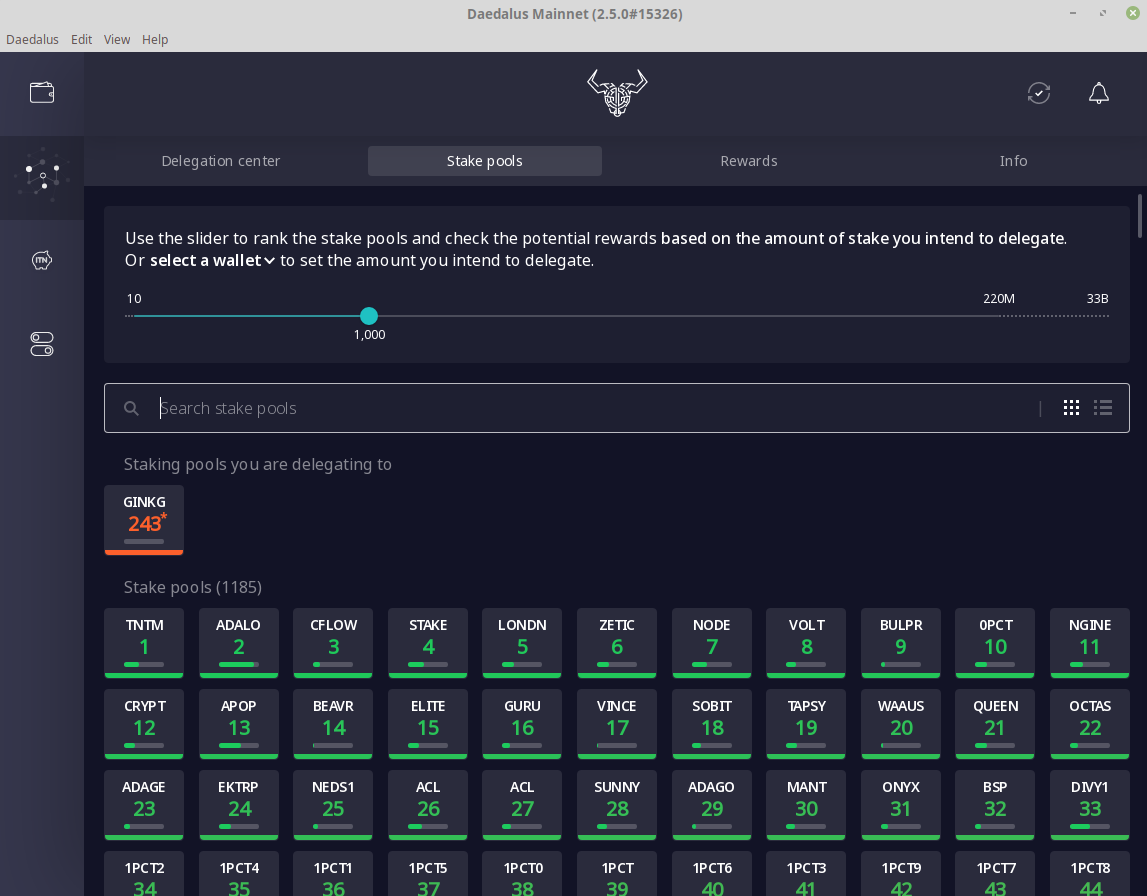The height and width of the screenshot is (896, 1147).
Task: Switch to the Delegation center tab
Action: click(x=221, y=161)
